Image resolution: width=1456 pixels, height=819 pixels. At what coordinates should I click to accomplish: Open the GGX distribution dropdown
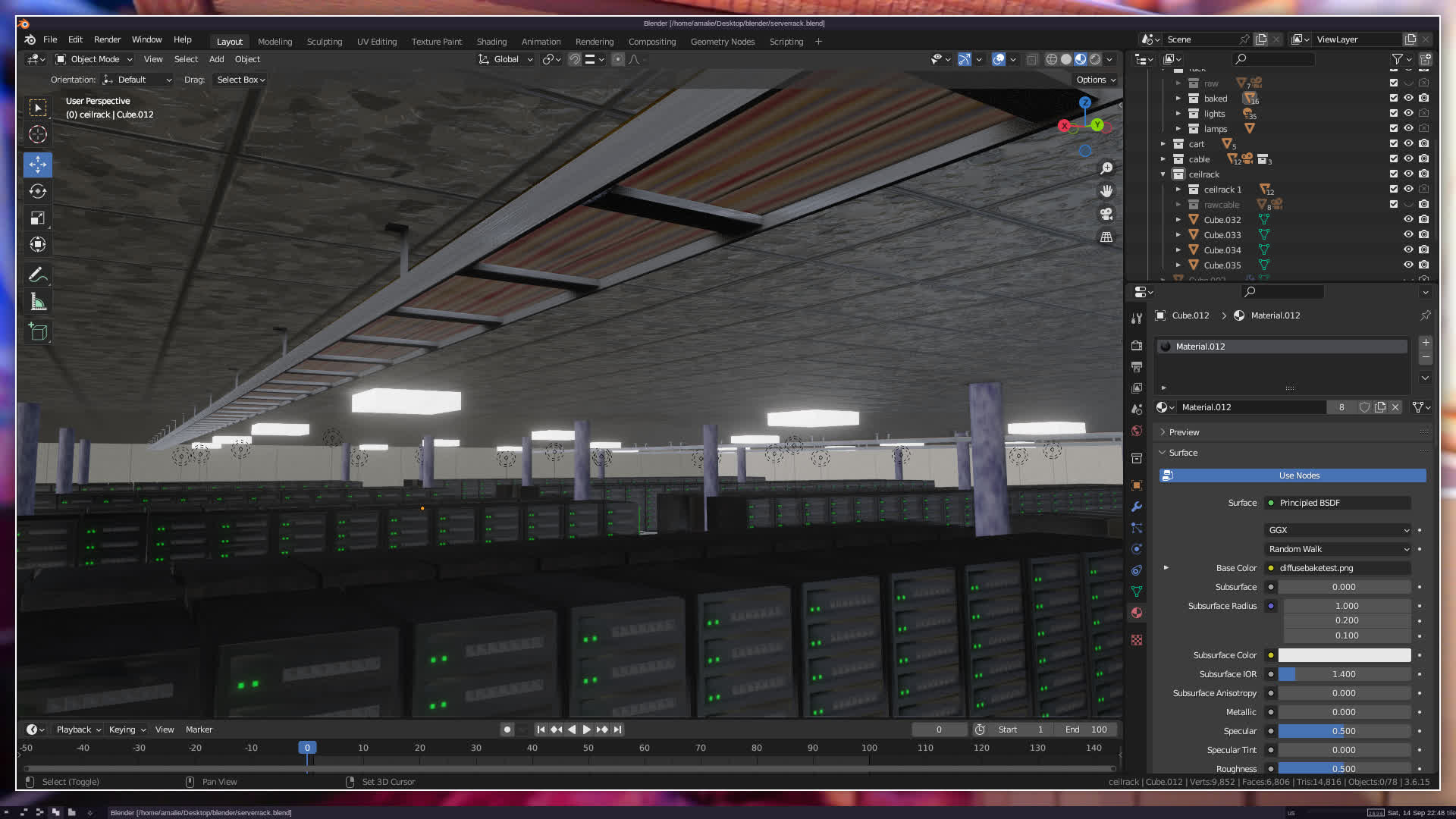1338,530
